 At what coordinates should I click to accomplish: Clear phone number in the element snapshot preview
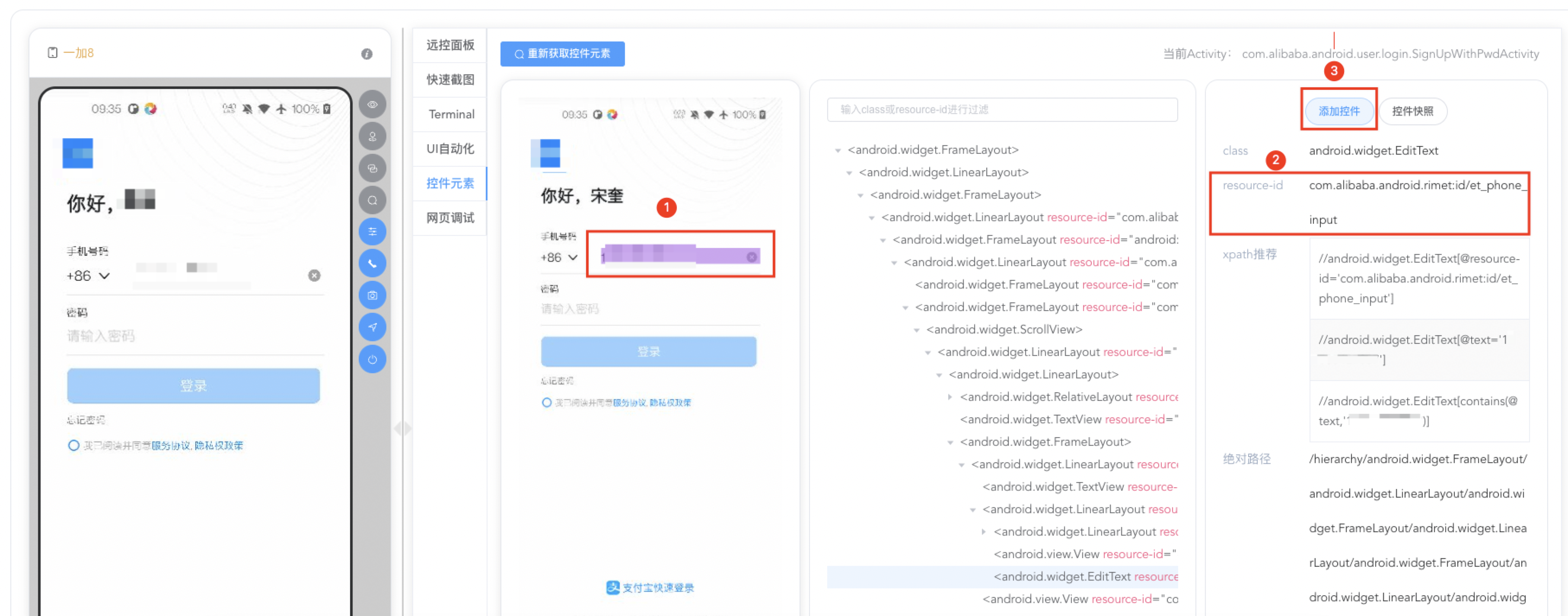[752, 257]
